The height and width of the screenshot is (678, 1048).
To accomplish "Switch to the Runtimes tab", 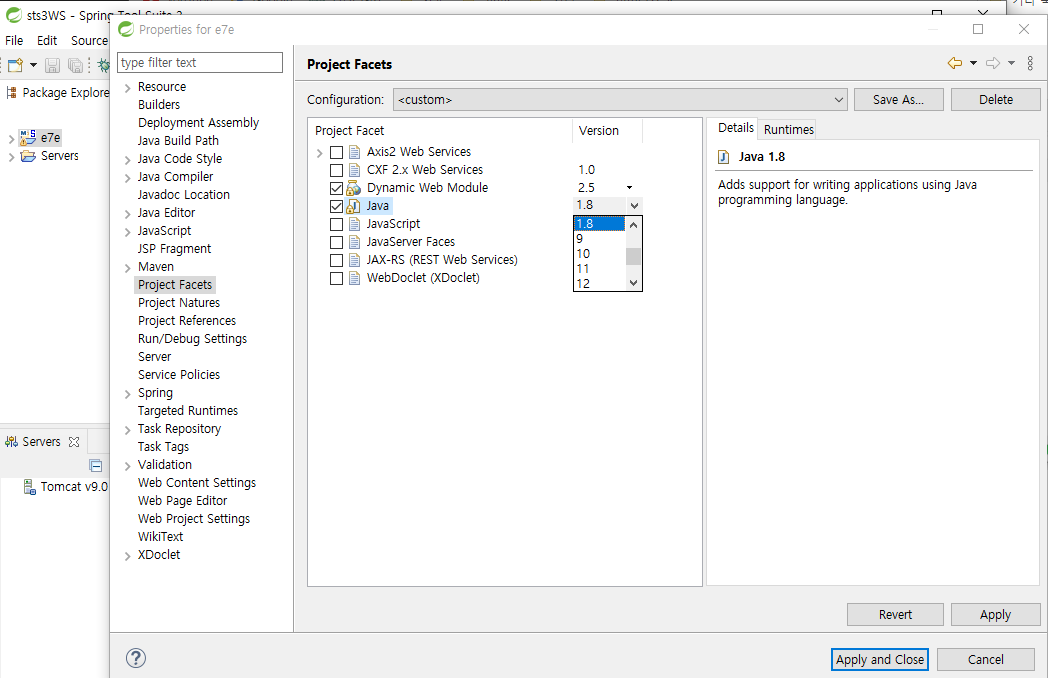I will (x=789, y=130).
